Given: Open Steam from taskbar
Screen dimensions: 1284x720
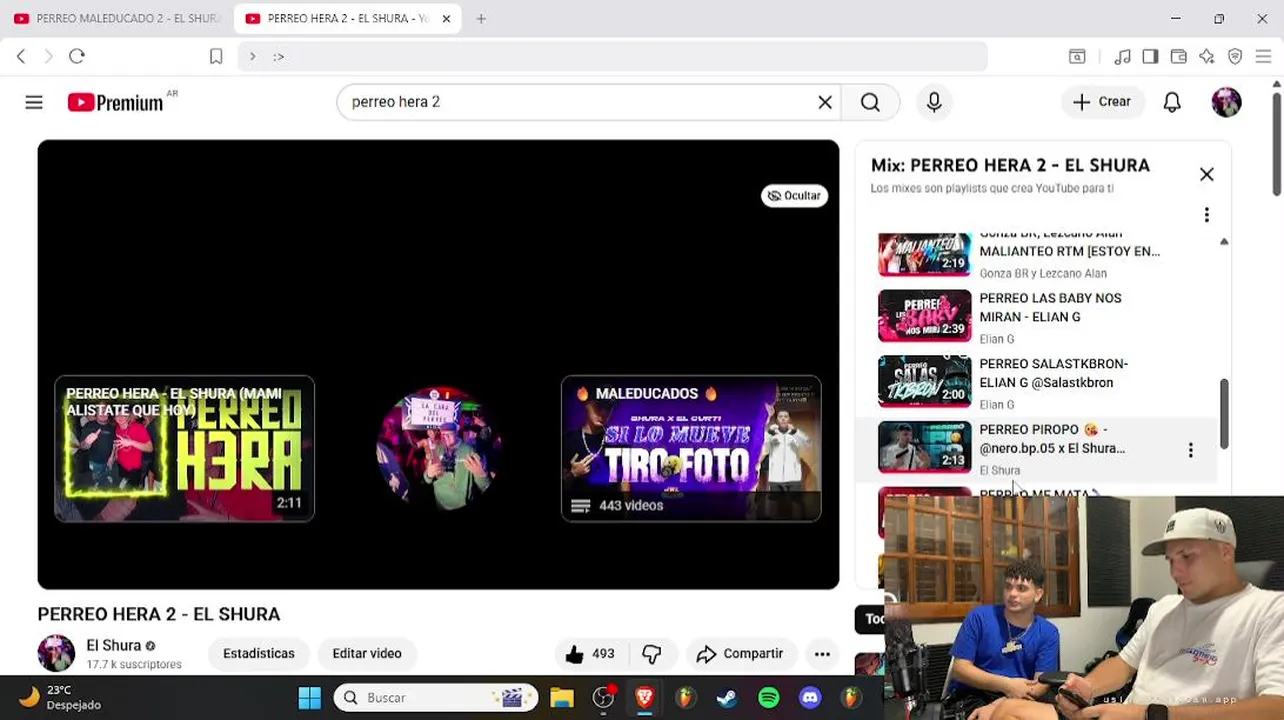Looking at the screenshot, I should [x=727, y=698].
